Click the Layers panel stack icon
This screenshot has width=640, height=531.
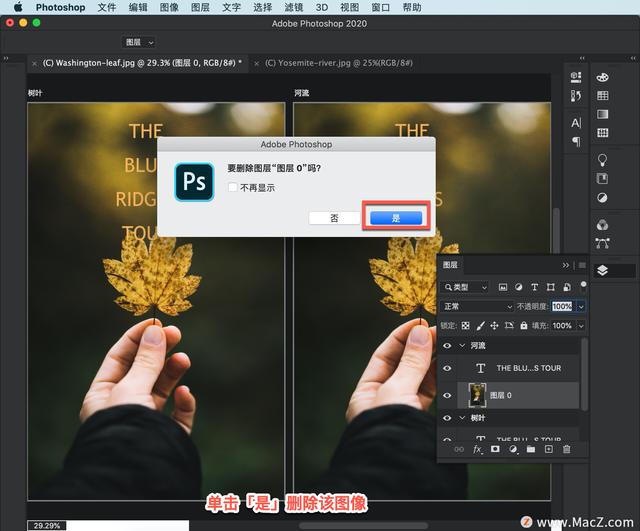(x=602, y=270)
